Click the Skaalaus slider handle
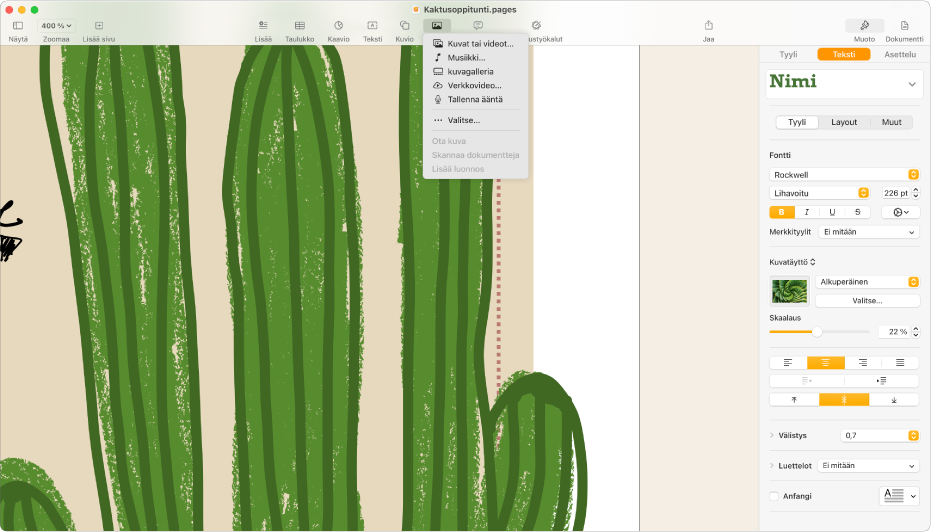Viewport: 931px width, 532px height. click(817, 331)
